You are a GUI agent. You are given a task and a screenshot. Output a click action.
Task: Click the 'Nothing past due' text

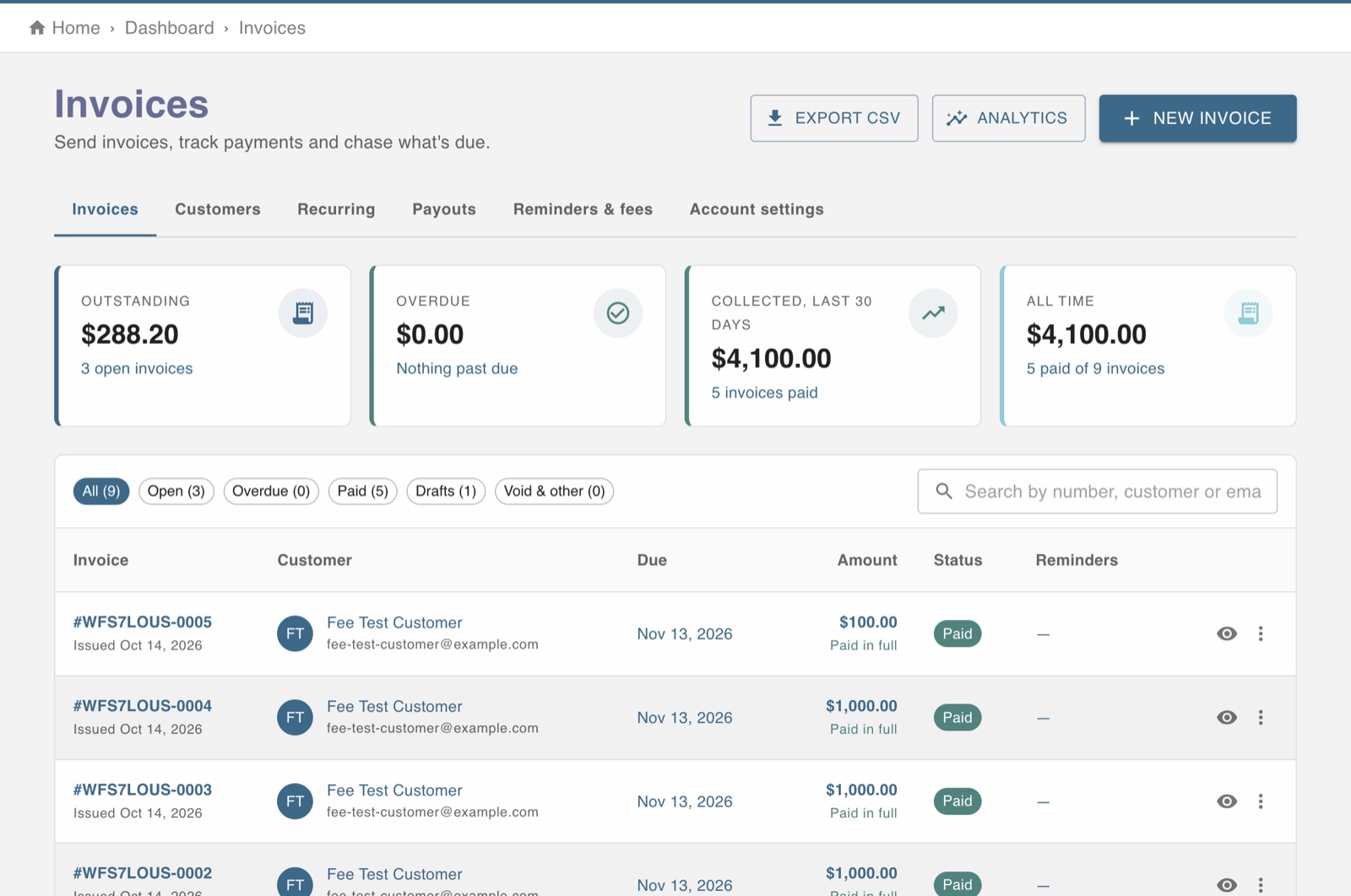point(457,368)
